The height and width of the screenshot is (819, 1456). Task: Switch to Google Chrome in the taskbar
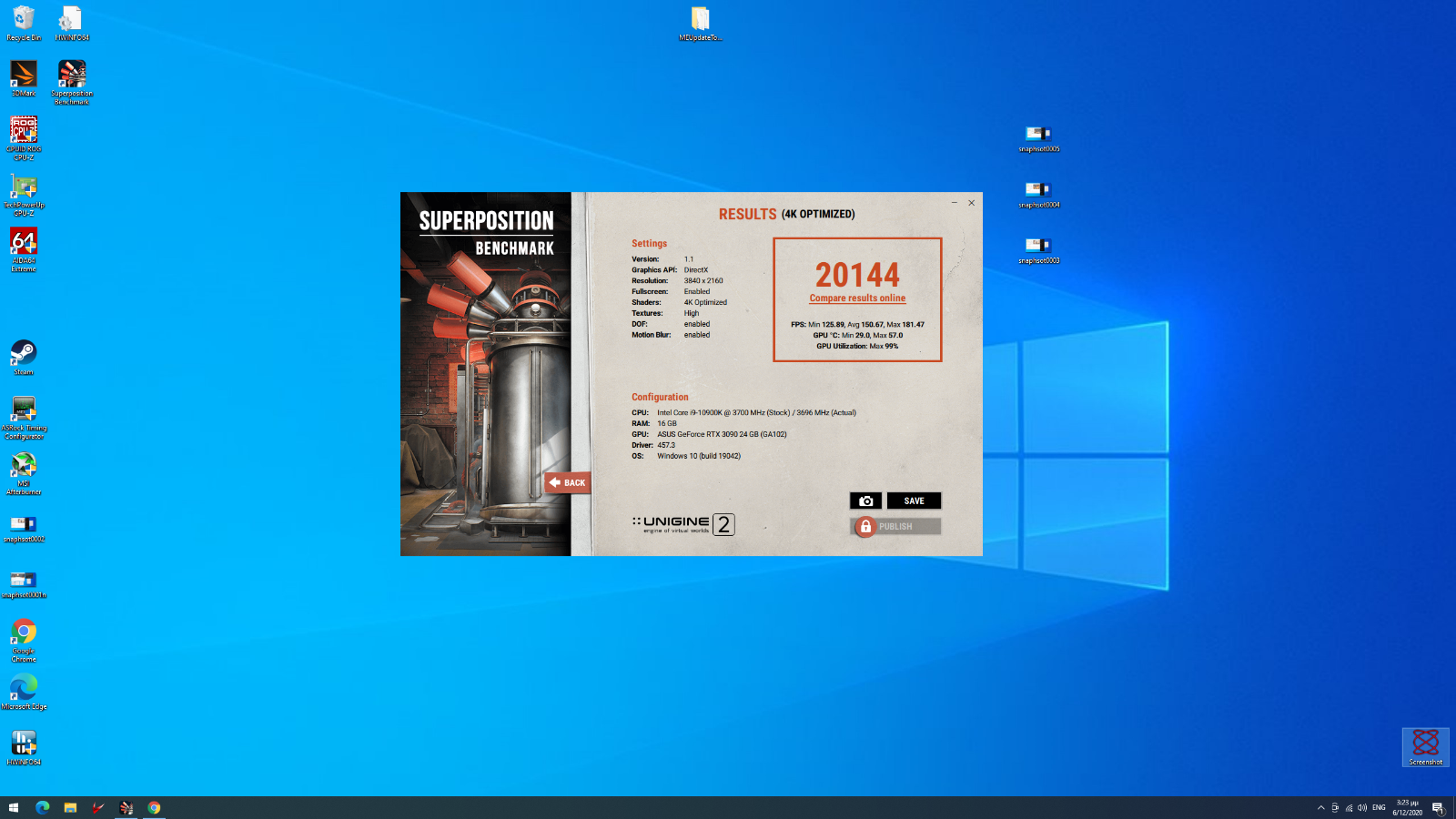click(x=155, y=807)
